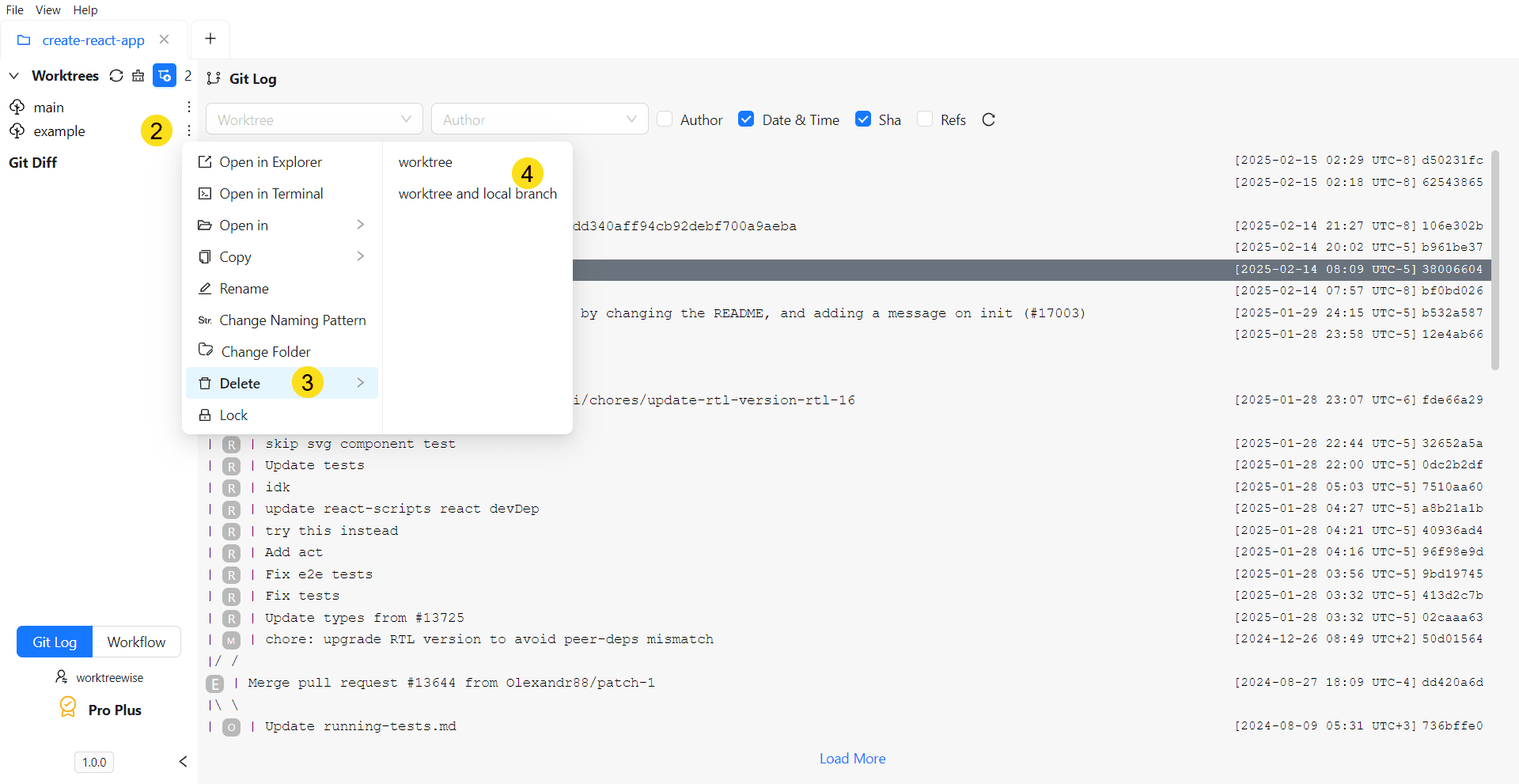Add a new tab with plus button
Image resolution: width=1519 pixels, height=784 pixels.
[x=210, y=39]
